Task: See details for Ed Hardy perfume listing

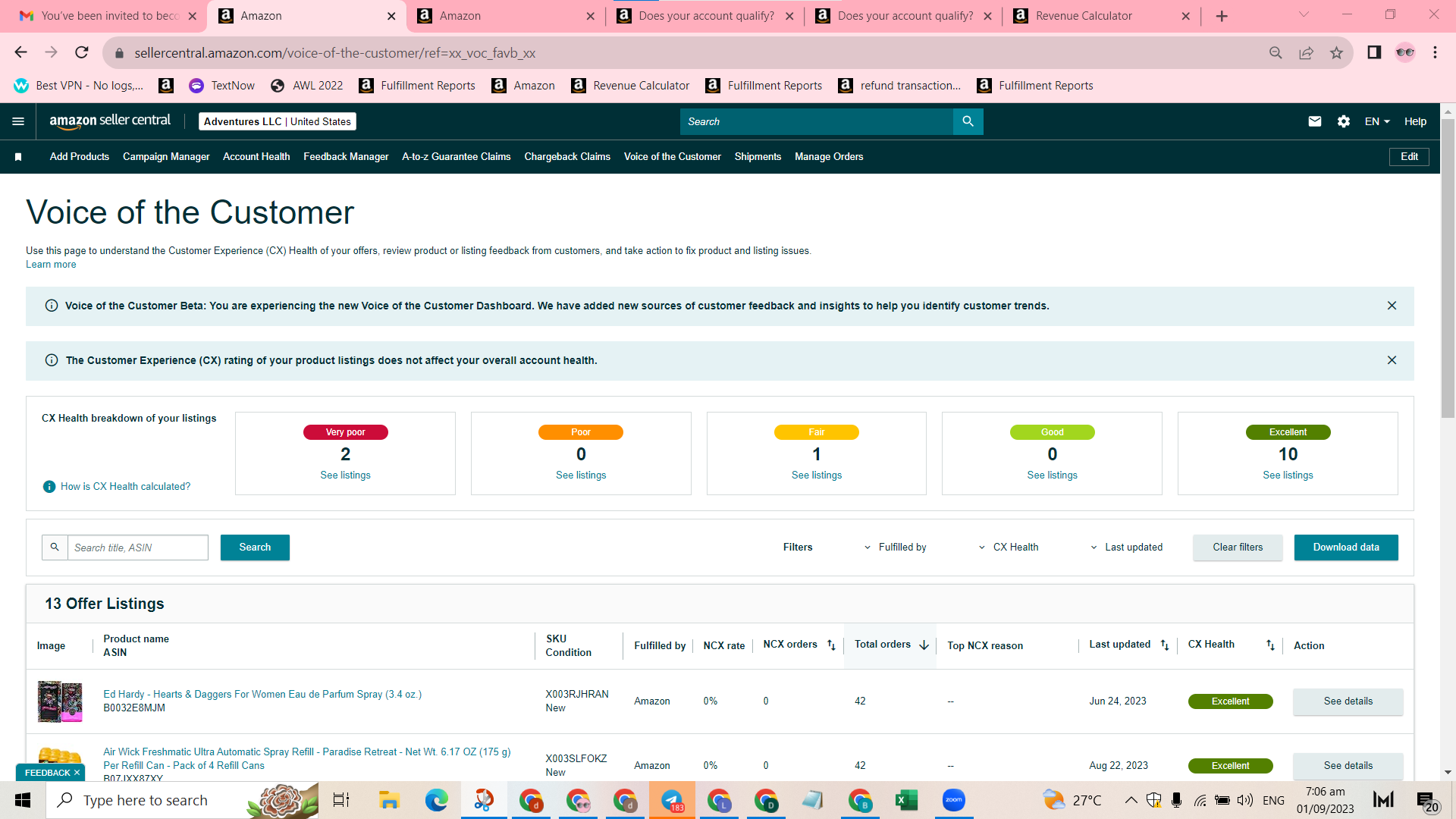Action: coord(1348,701)
